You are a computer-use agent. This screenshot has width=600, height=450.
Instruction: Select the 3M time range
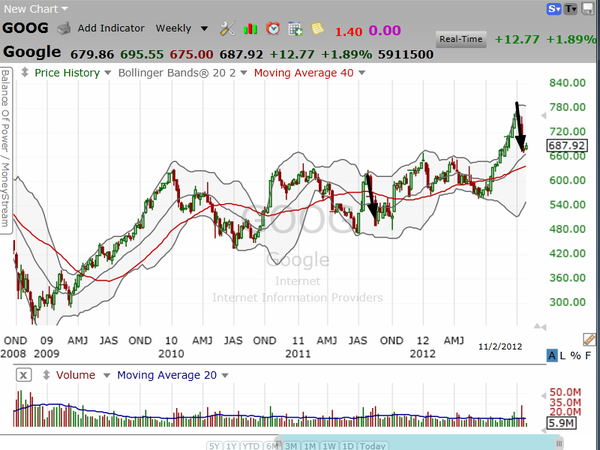coord(291,446)
